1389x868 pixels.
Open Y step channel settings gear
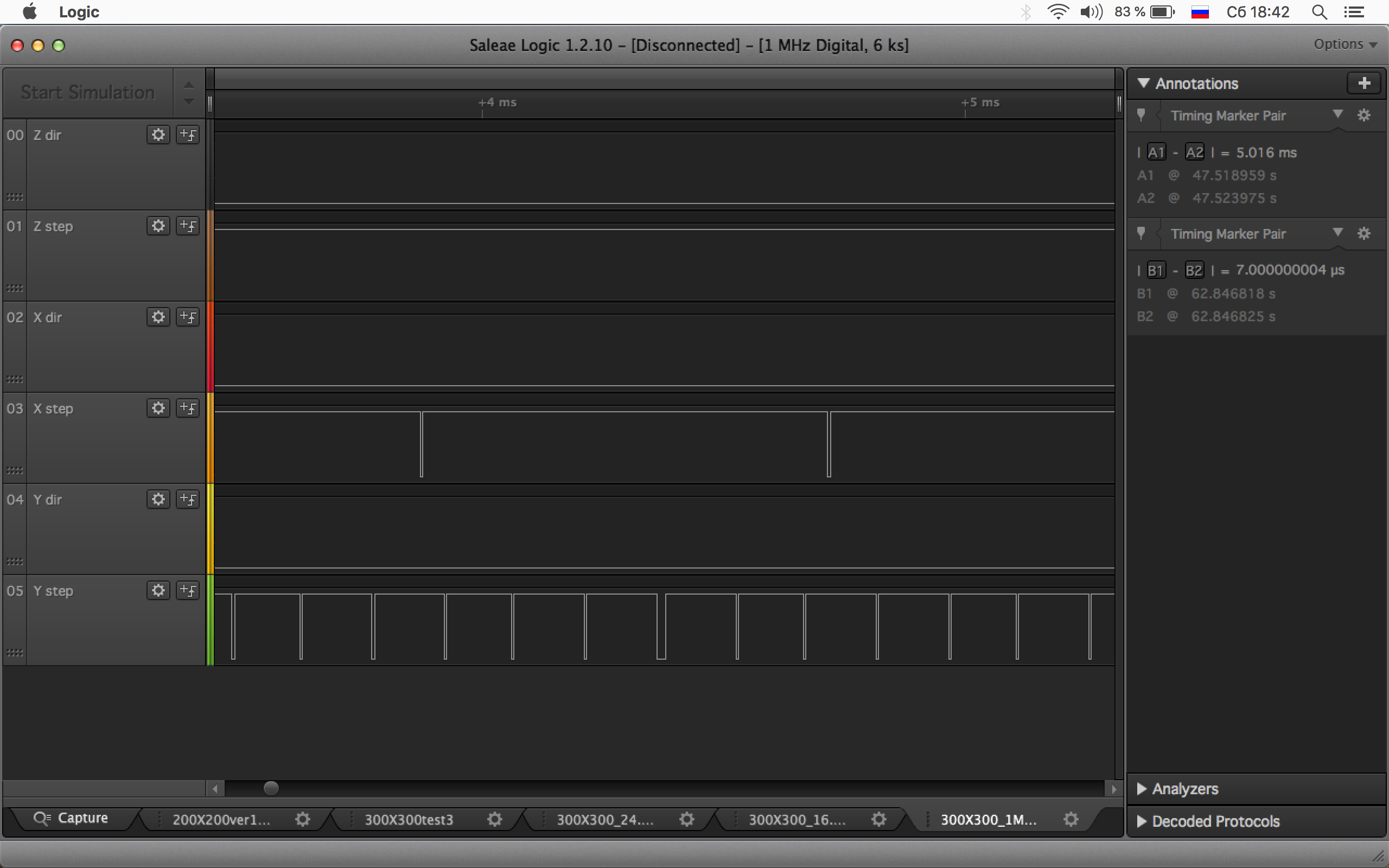[158, 590]
